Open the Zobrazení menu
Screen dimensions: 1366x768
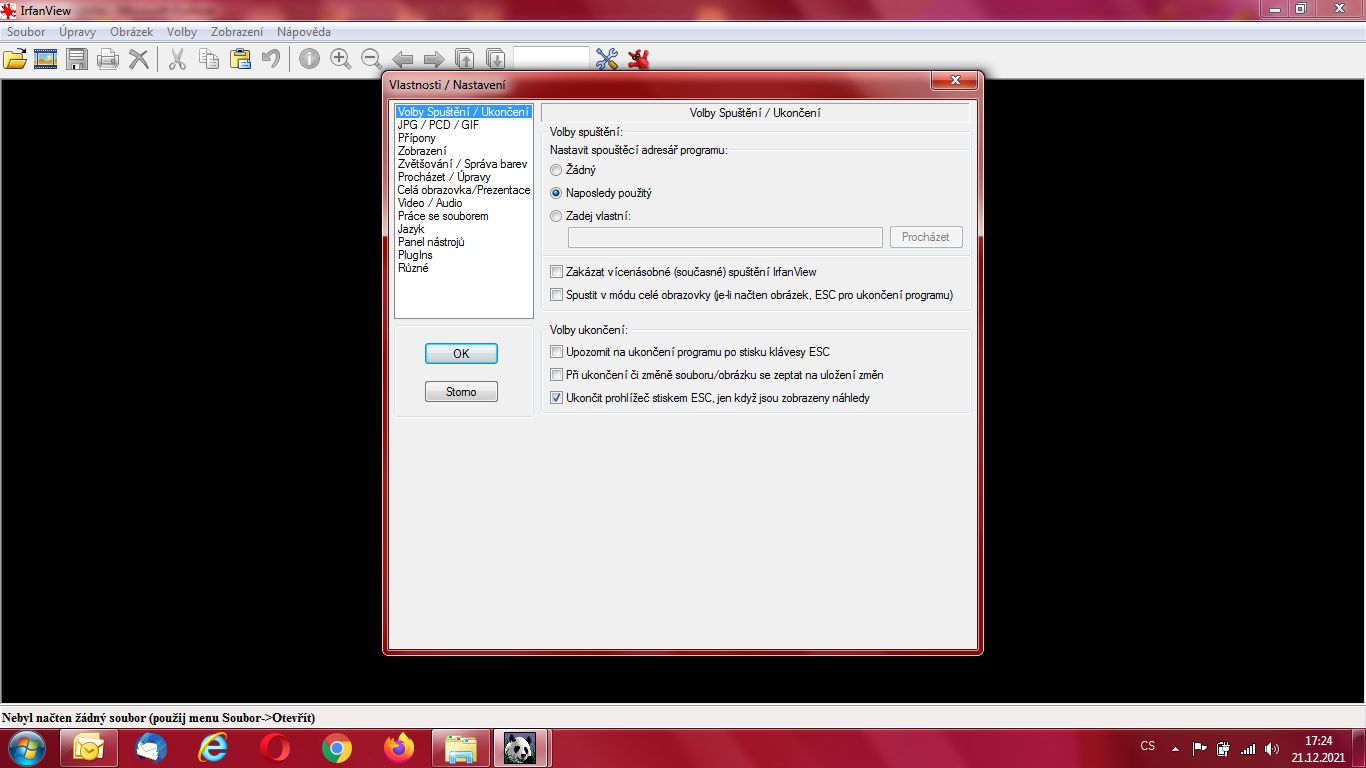tap(237, 32)
